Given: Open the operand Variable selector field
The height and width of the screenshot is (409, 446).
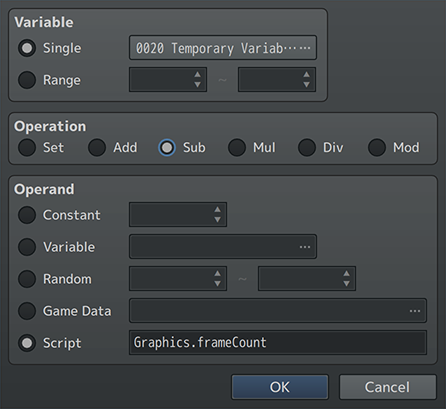Looking at the screenshot, I should [223, 246].
